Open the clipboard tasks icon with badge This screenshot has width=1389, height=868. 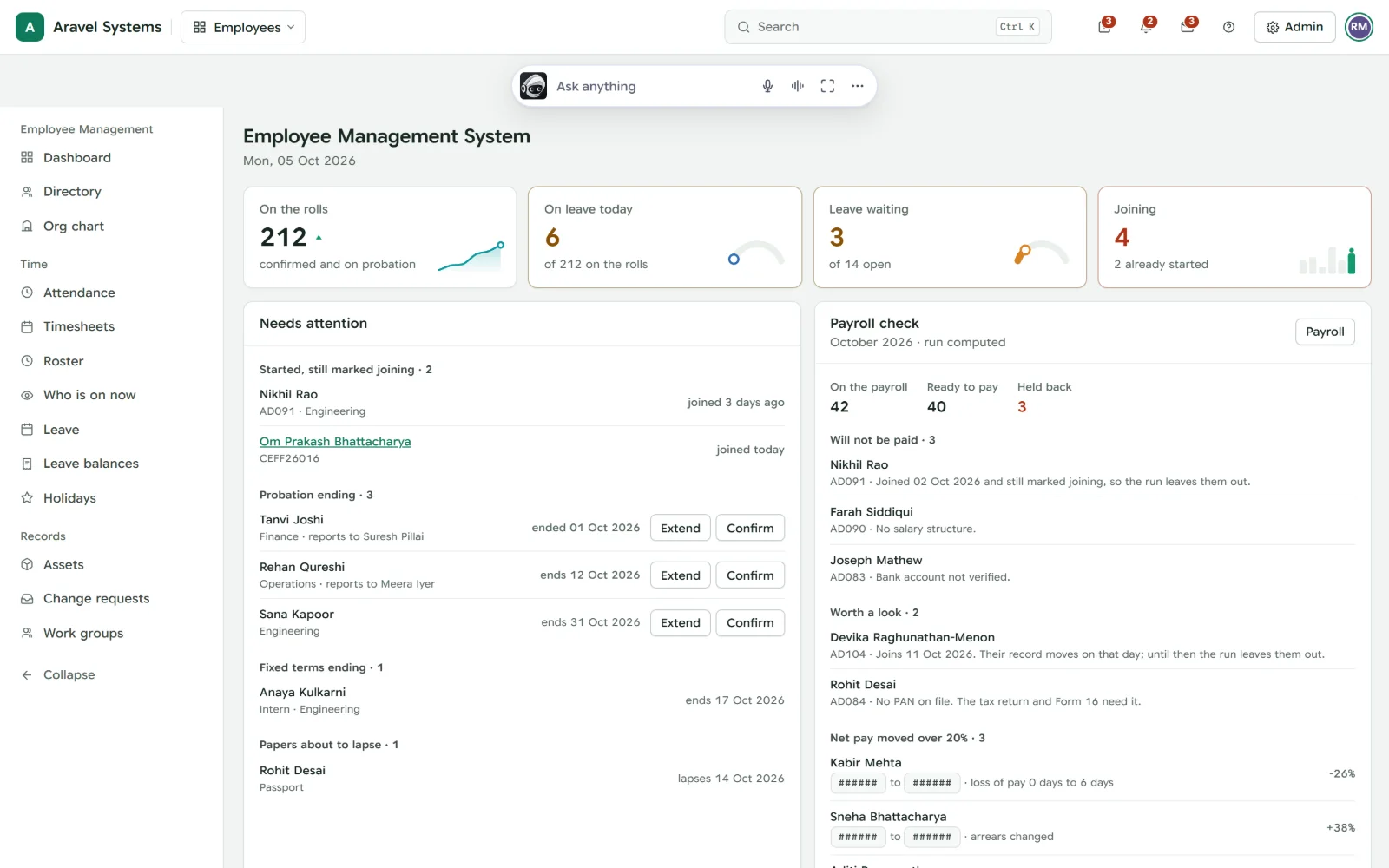coord(1104,27)
